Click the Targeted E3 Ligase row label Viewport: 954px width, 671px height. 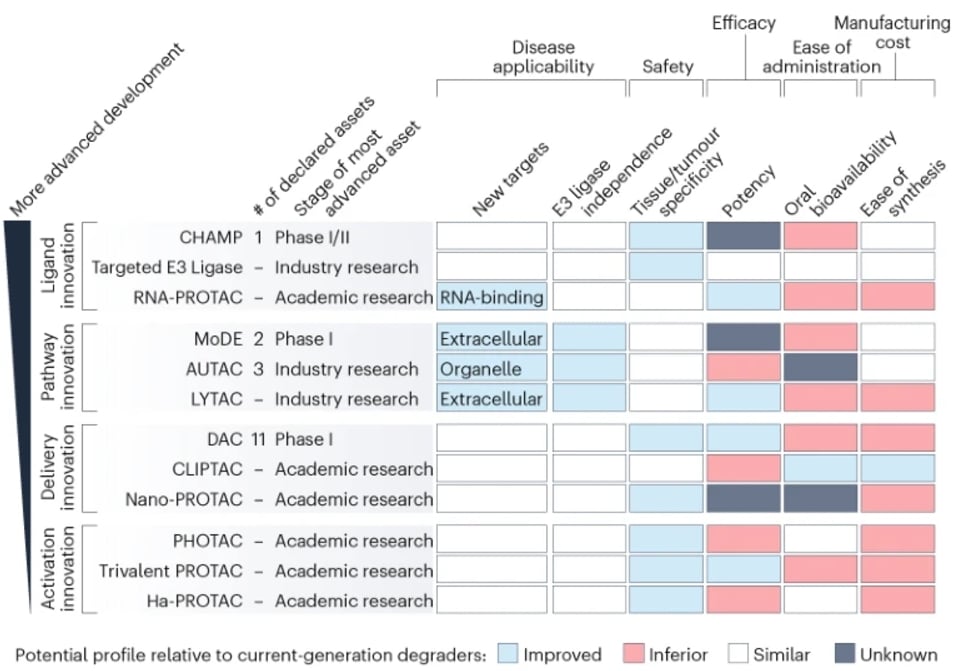click(167, 267)
